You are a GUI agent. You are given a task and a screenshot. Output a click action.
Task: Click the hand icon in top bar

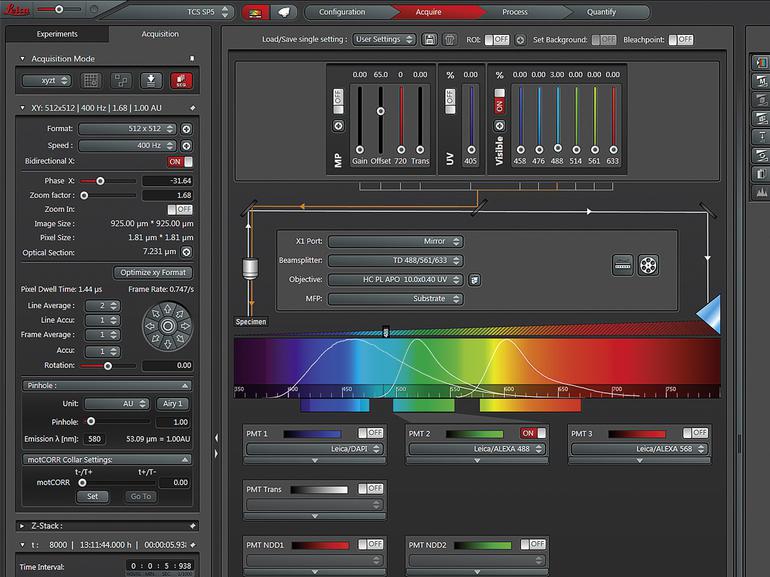[284, 12]
